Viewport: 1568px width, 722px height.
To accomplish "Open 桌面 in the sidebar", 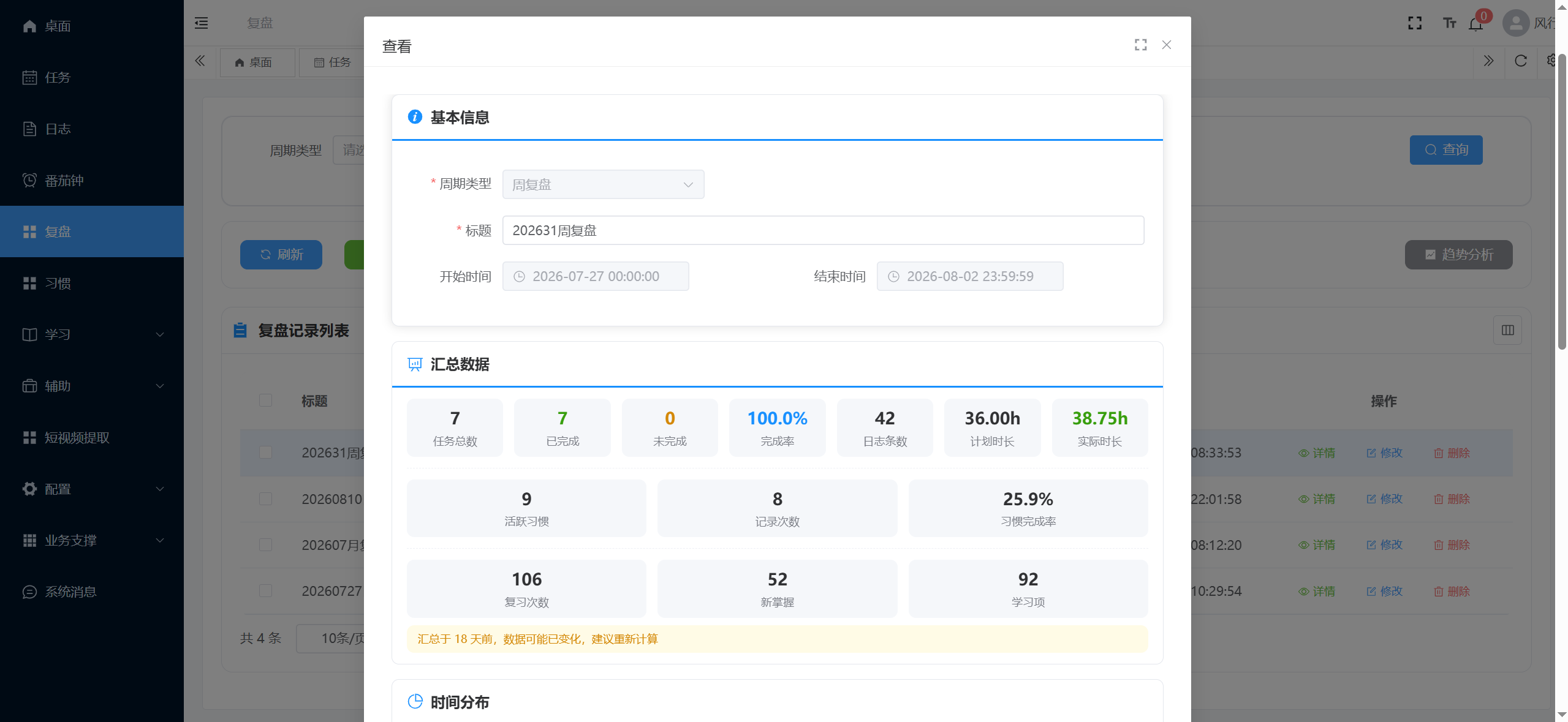I will [92, 26].
